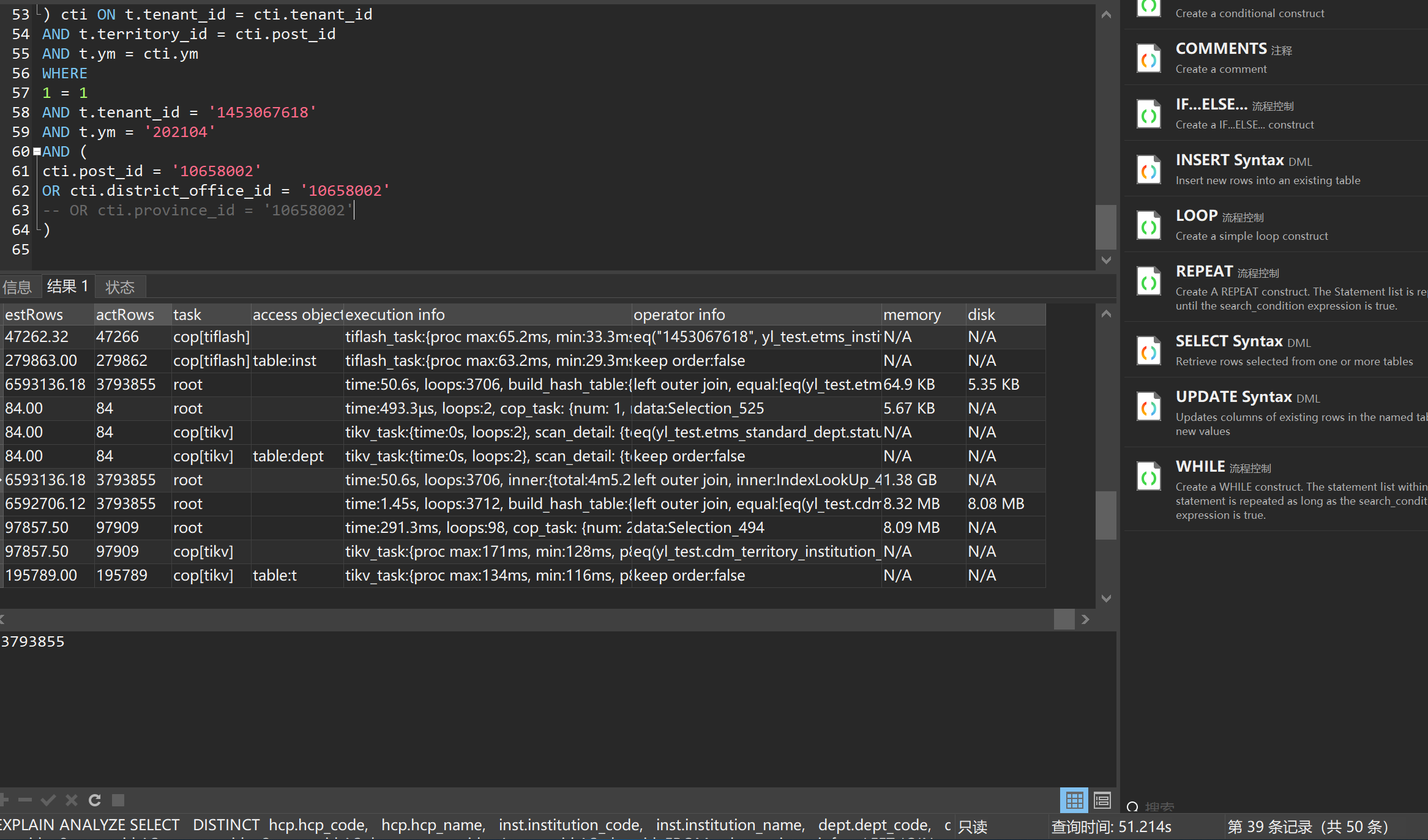The image size is (1428, 840).
Task: Click the SELECT Syntax snippet icon
Action: tap(1149, 351)
